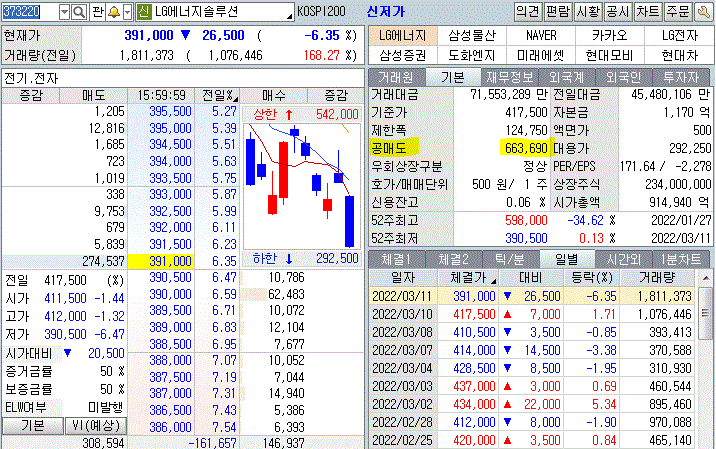Open the 의견 button
The height and width of the screenshot is (449, 716).
pos(528,11)
